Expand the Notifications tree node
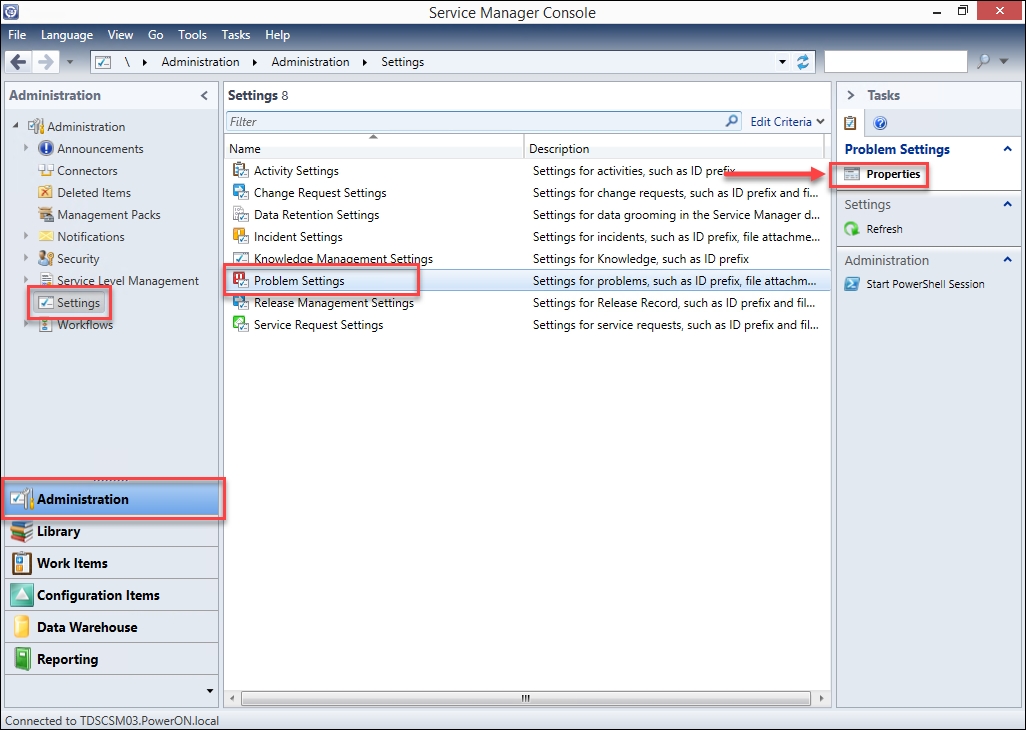The image size is (1026, 730). 26,235
